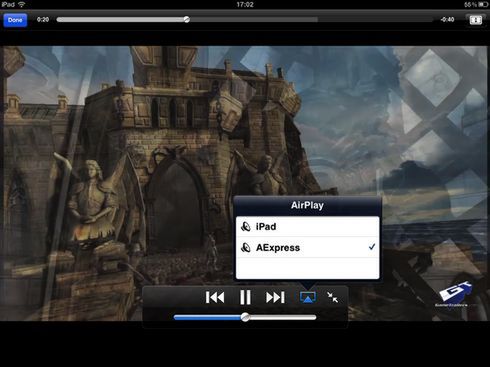Click the remaining time -0:40
This screenshot has height=367, width=490.
(447, 20)
